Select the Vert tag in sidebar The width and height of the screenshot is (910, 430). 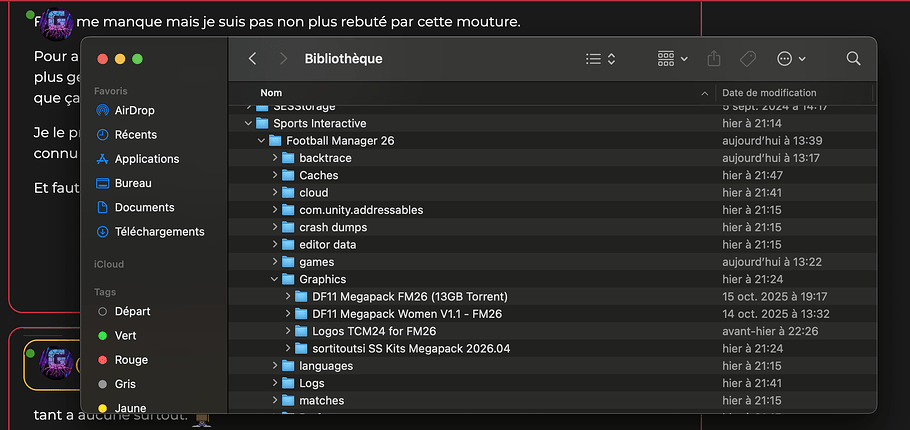pyautogui.click(x=125, y=336)
